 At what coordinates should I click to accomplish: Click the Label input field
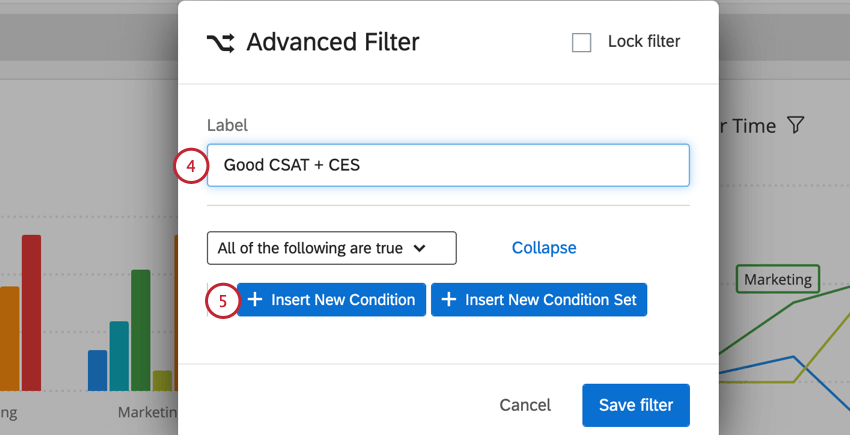click(448, 165)
